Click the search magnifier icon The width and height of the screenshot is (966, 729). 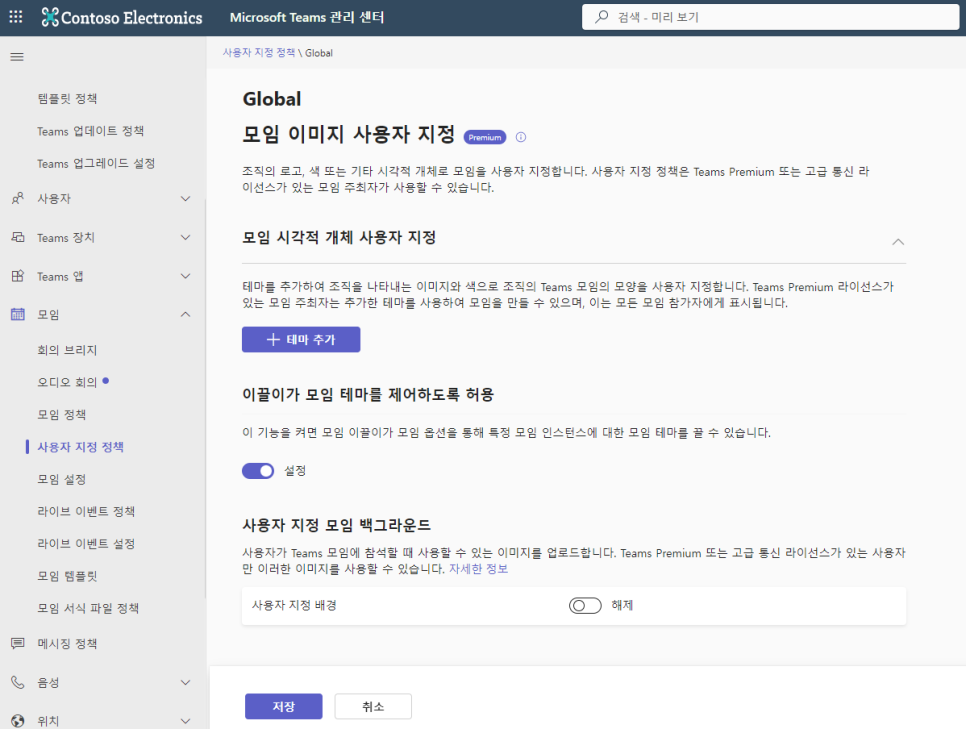pos(602,17)
